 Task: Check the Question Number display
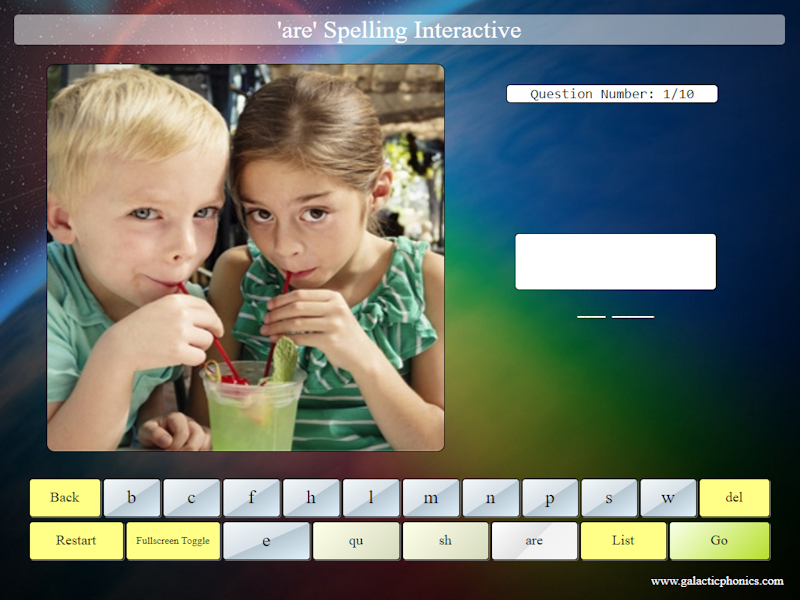click(613, 94)
